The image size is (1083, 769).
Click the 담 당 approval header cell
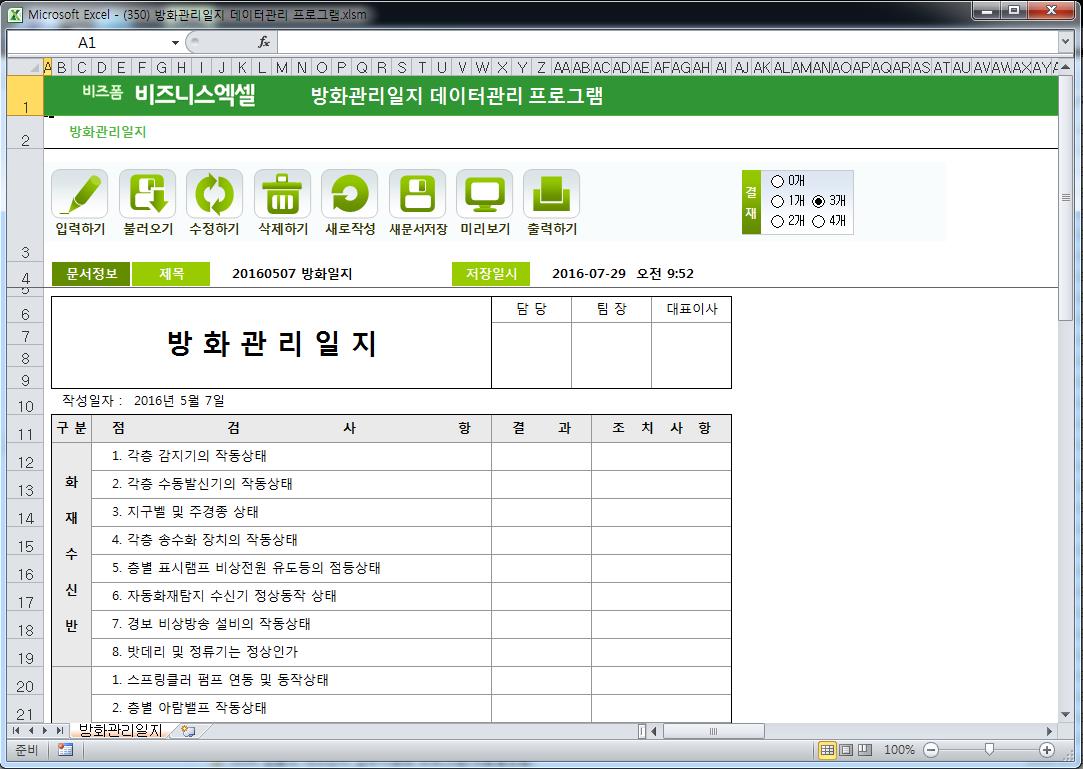531,310
